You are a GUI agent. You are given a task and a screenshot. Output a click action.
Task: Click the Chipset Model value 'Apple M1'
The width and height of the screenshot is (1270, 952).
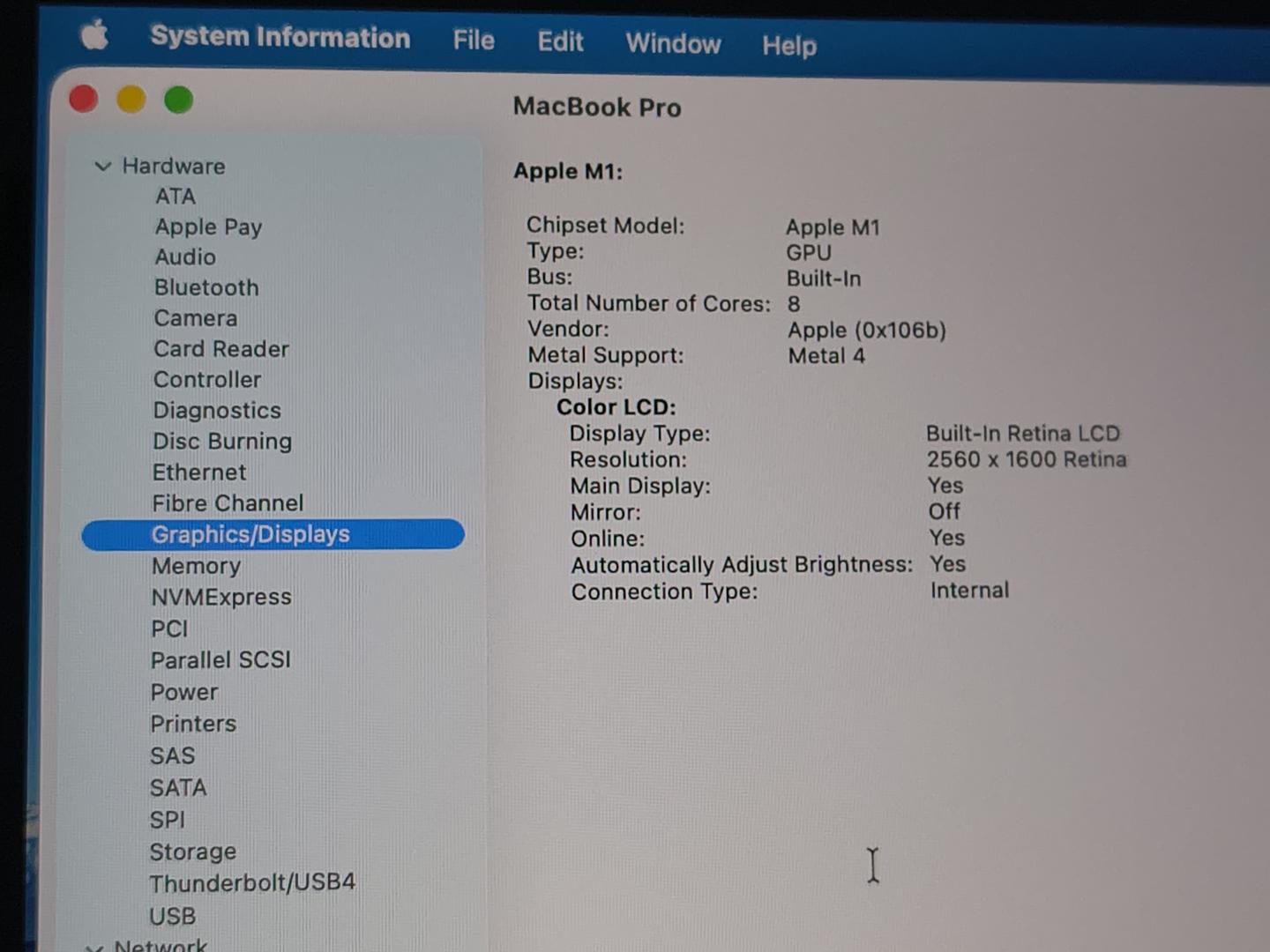tap(833, 227)
